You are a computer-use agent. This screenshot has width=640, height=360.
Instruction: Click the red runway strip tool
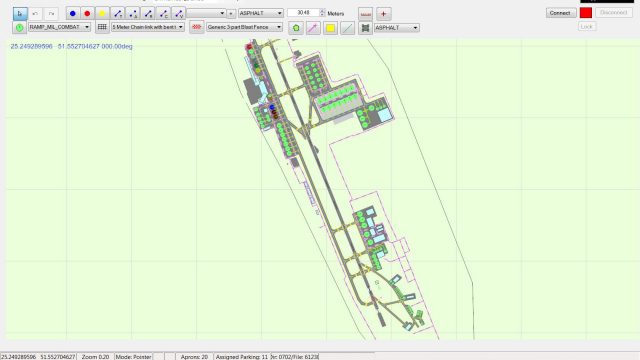366,14
